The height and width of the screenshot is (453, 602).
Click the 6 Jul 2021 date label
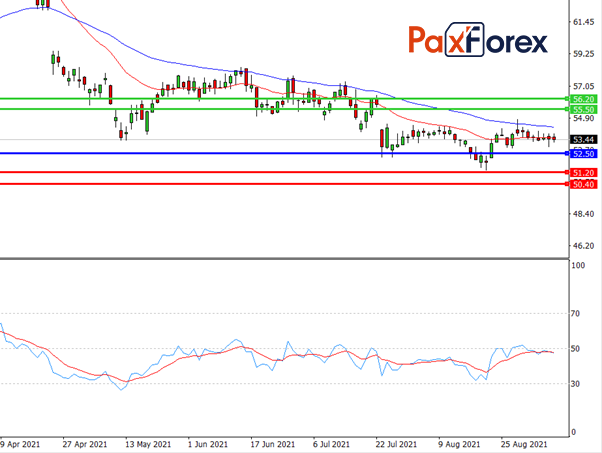tap(331, 444)
